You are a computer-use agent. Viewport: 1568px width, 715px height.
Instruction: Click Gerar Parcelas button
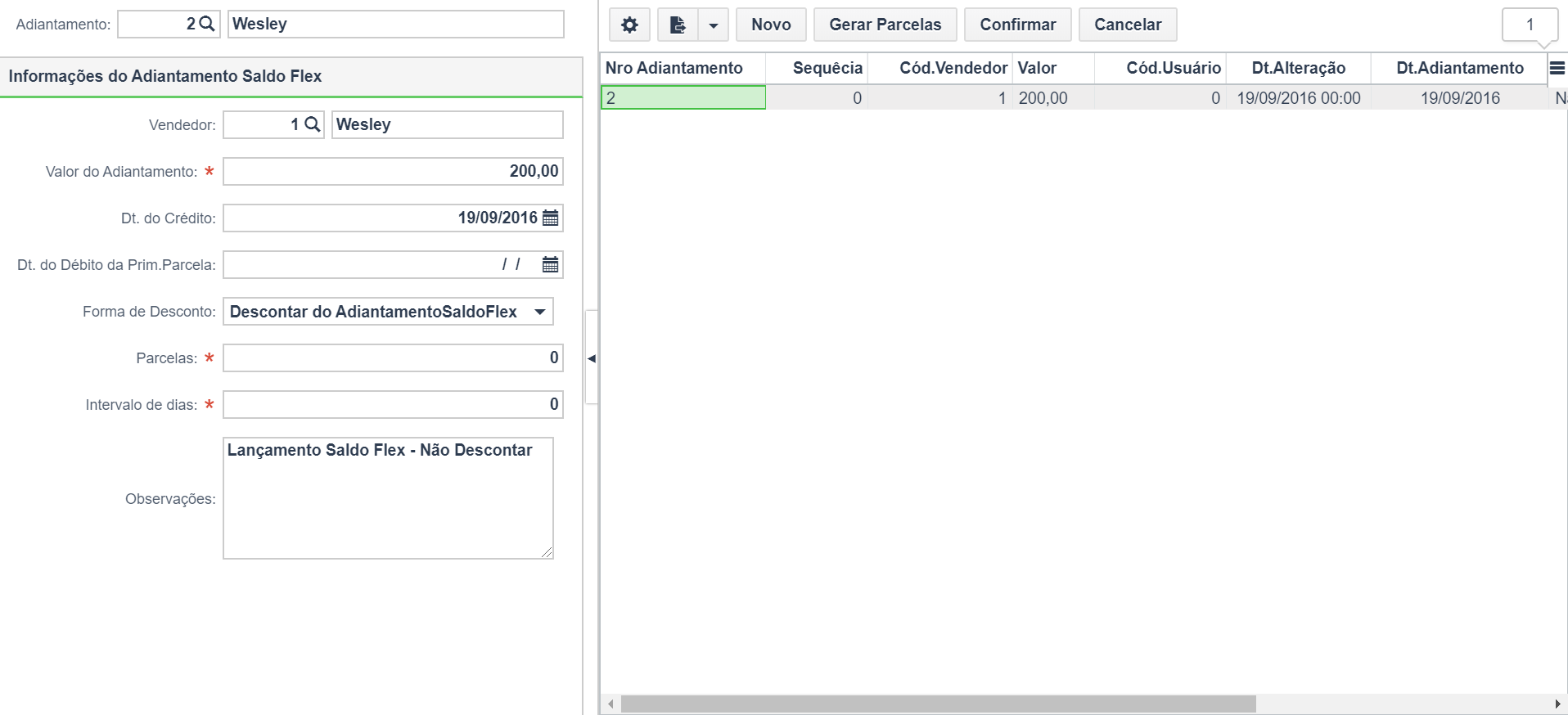(885, 25)
